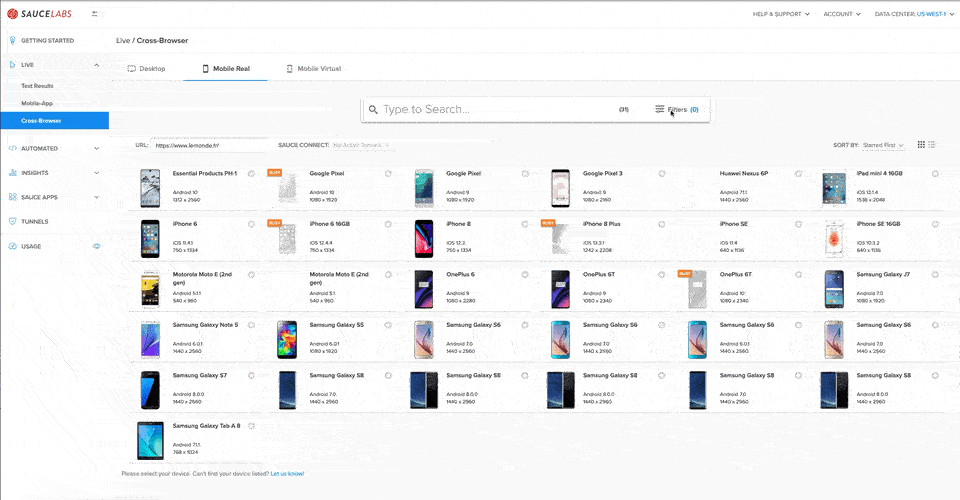Expand the Automated section chevron
The width and height of the screenshot is (960, 500).
coord(96,148)
